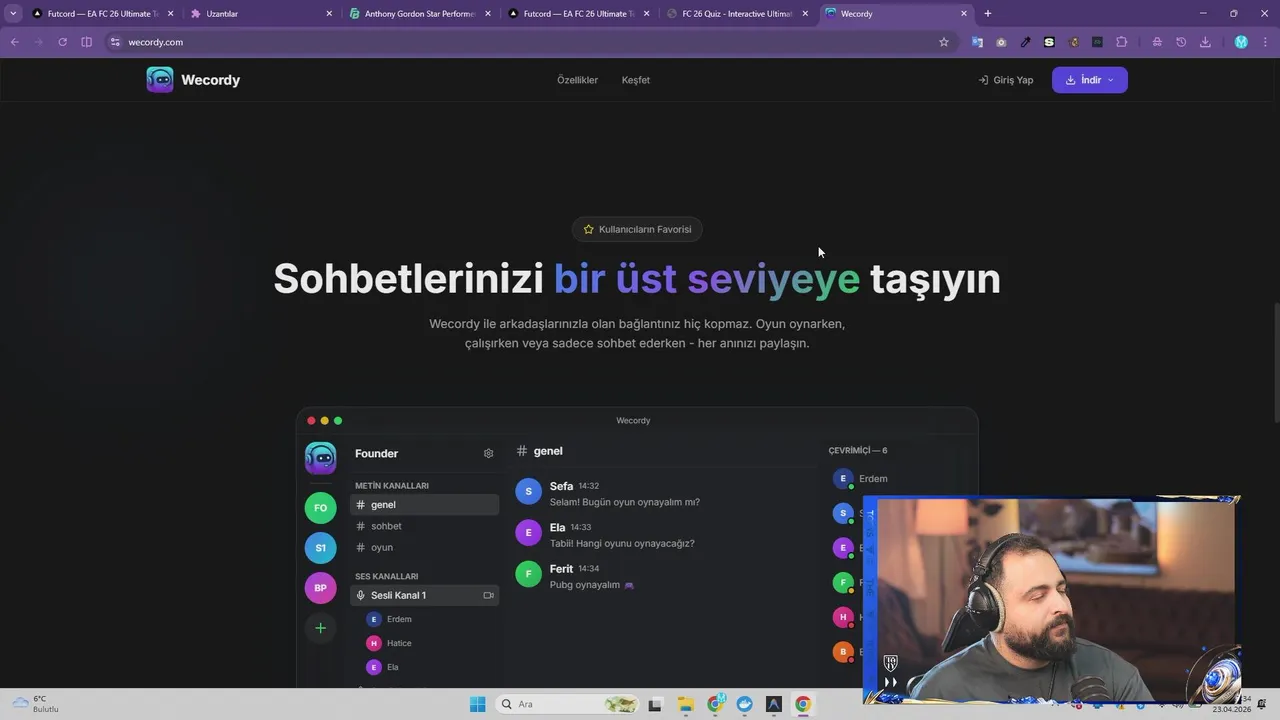Select the S1 server icon

coord(320,548)
